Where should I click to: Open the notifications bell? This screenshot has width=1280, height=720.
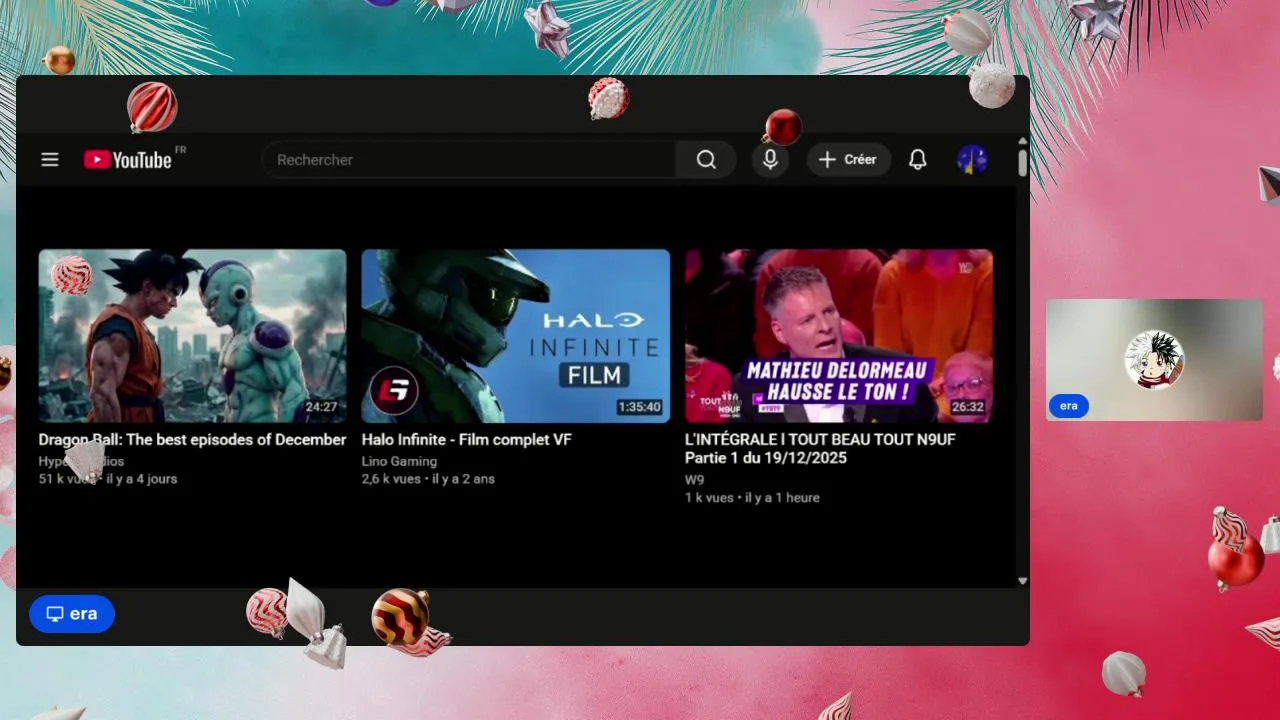(917, 160)
